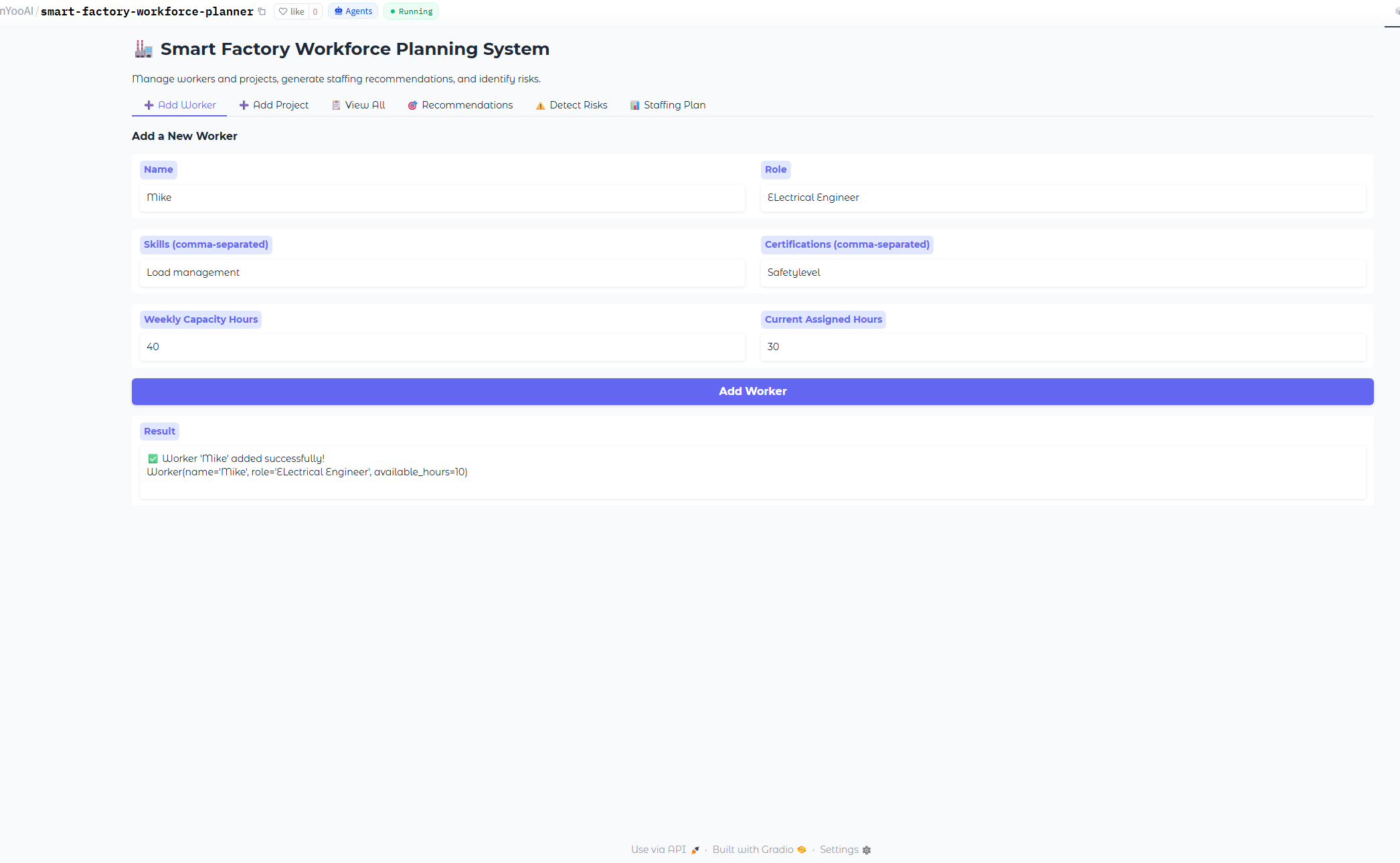1400x863 pixels.
Task: Open the smart-factory-workforce-planner repository link
Action: click(x=147, y=11)
